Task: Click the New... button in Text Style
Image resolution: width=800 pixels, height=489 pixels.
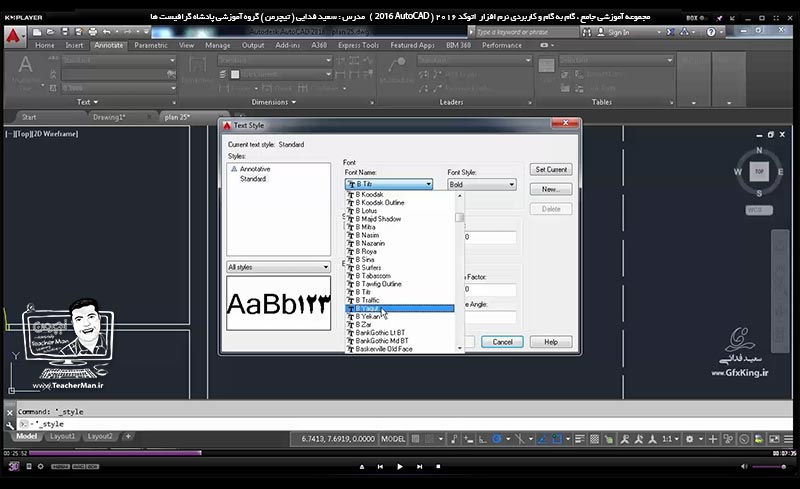Action: 551,189
